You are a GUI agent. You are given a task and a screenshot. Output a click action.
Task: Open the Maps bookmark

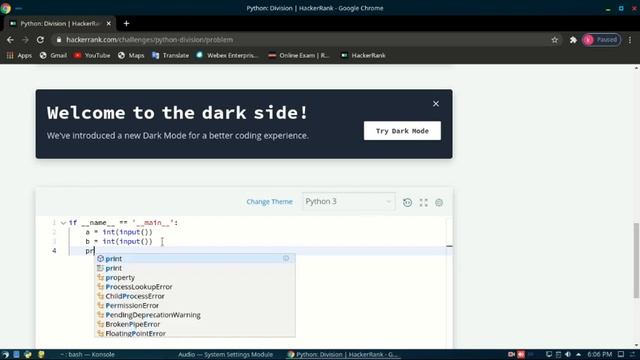point(131,55)
